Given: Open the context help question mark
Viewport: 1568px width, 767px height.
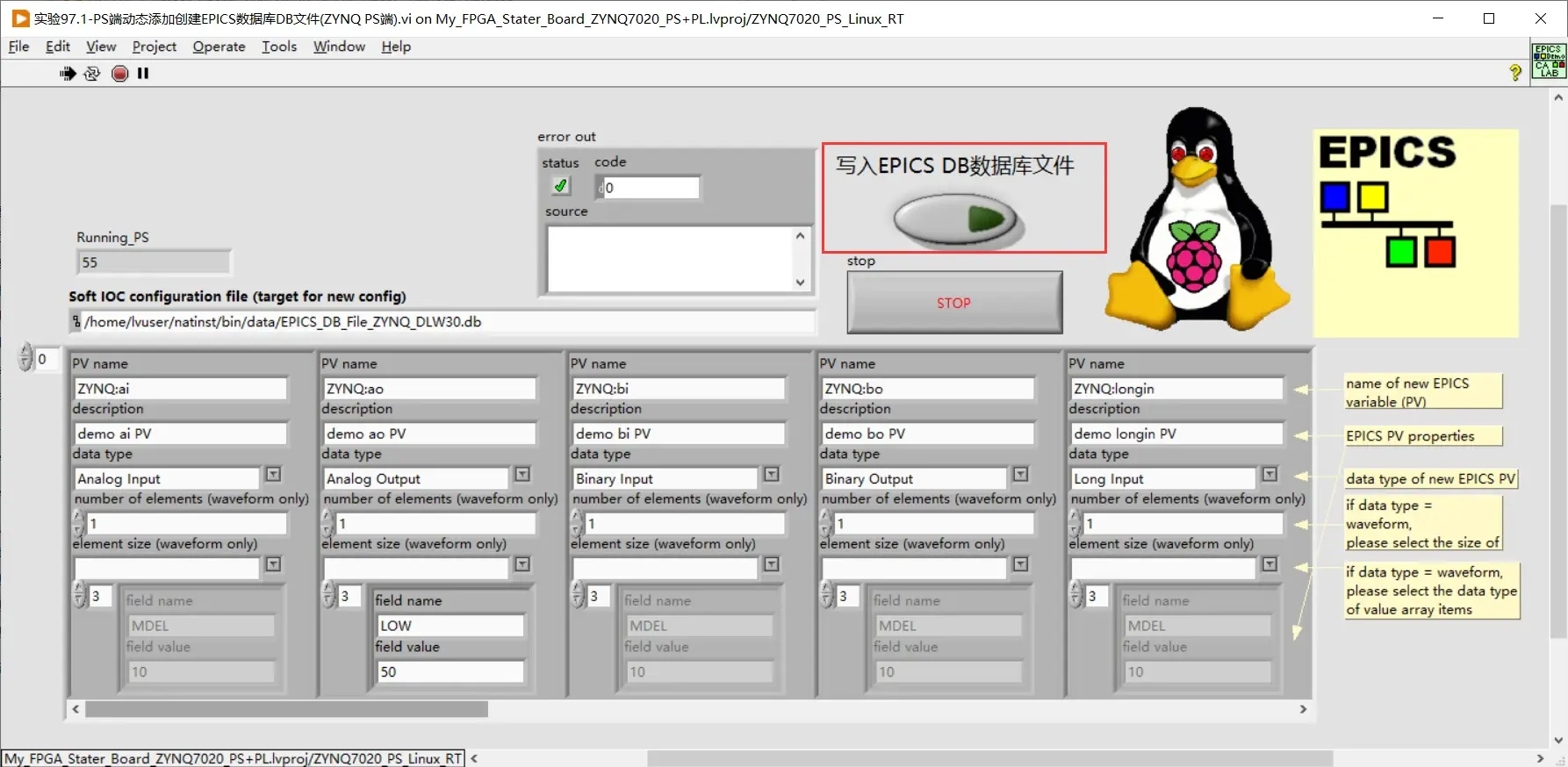Looking at the screenshot, I should (x=1515, y=73).
